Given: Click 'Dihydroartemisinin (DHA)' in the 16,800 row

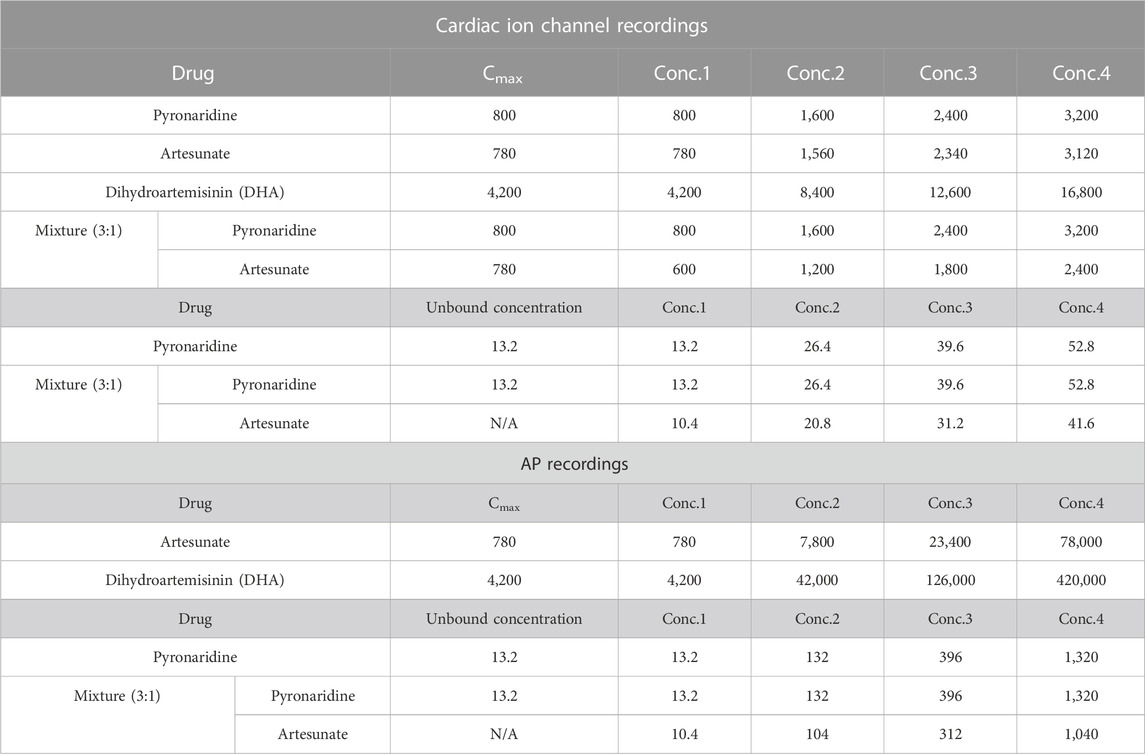Looking at the screenshot, I should click(195, 193).
